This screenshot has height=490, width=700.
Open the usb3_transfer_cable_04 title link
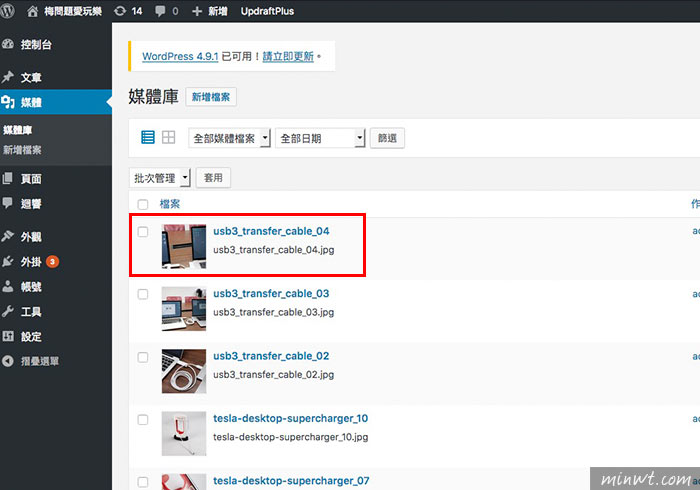[271, 231]
